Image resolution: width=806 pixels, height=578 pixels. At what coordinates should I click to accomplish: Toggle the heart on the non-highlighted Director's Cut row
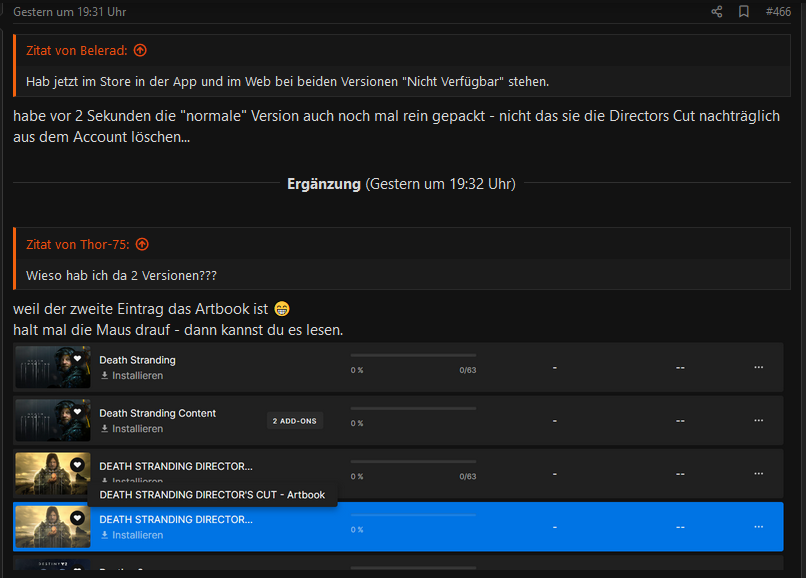[x=77, y=465]
